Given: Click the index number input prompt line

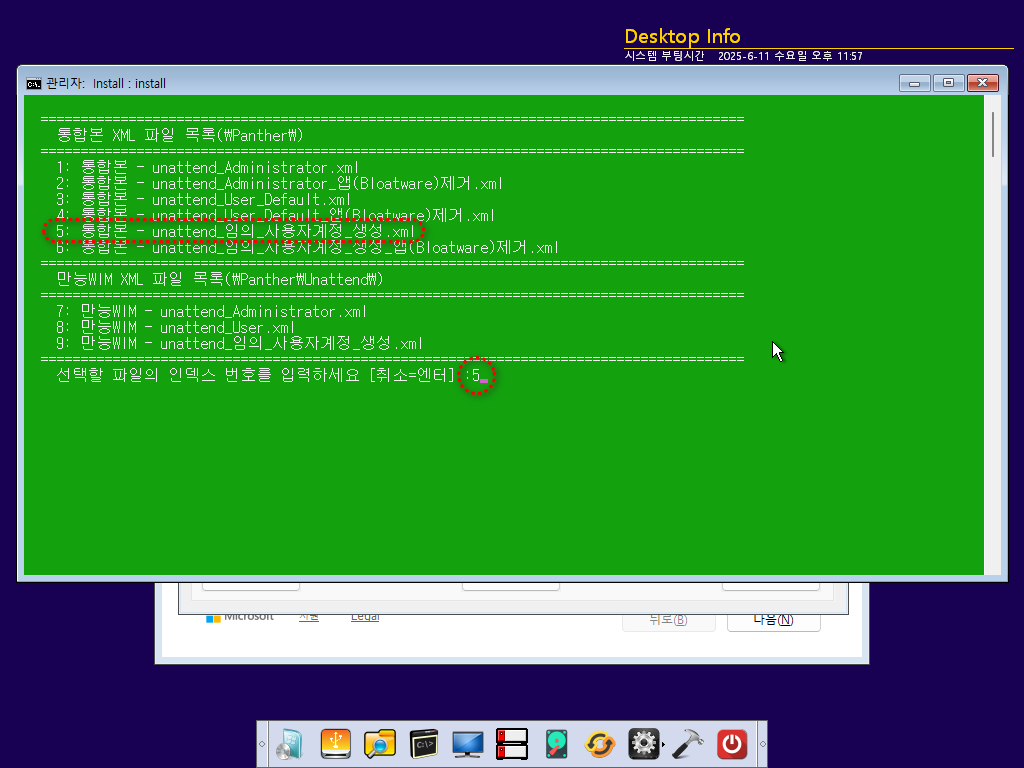Looking at the screenshot, I should click(272, 376).
